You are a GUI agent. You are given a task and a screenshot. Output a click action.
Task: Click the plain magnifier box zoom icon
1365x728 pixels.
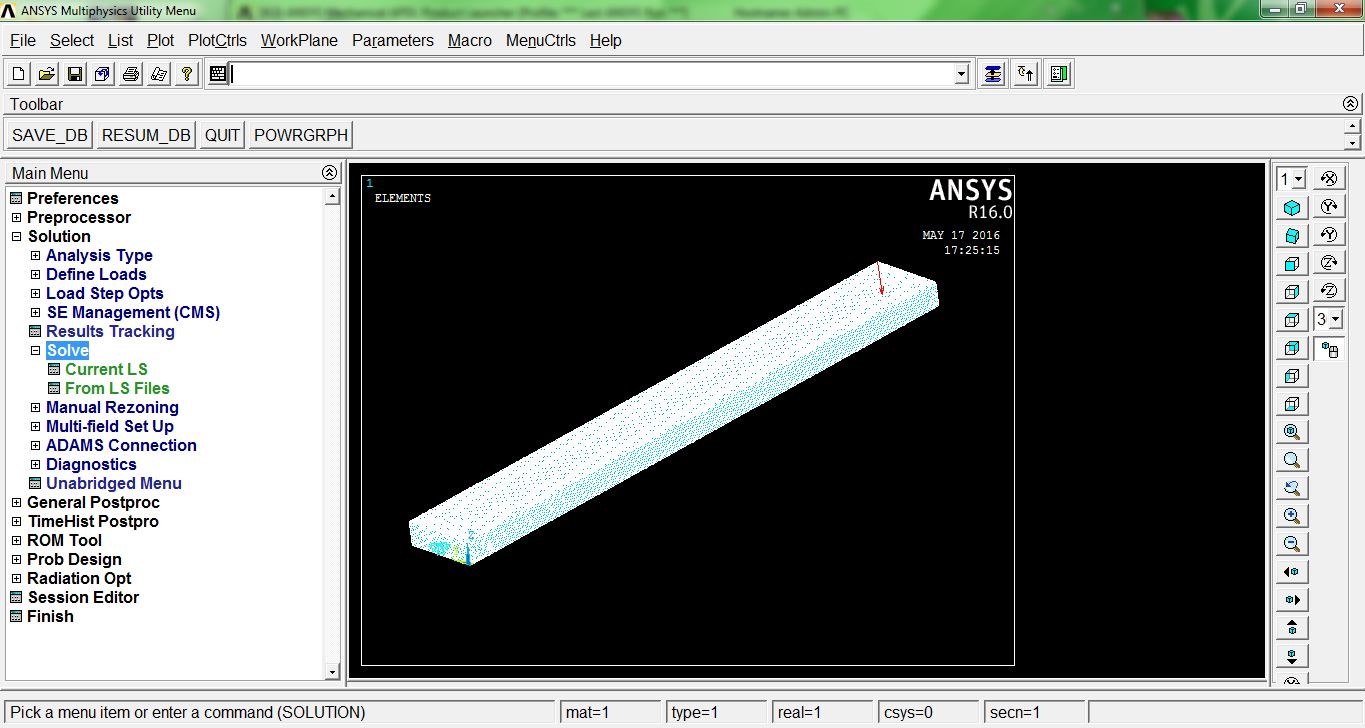click(x=1292, y=460)
